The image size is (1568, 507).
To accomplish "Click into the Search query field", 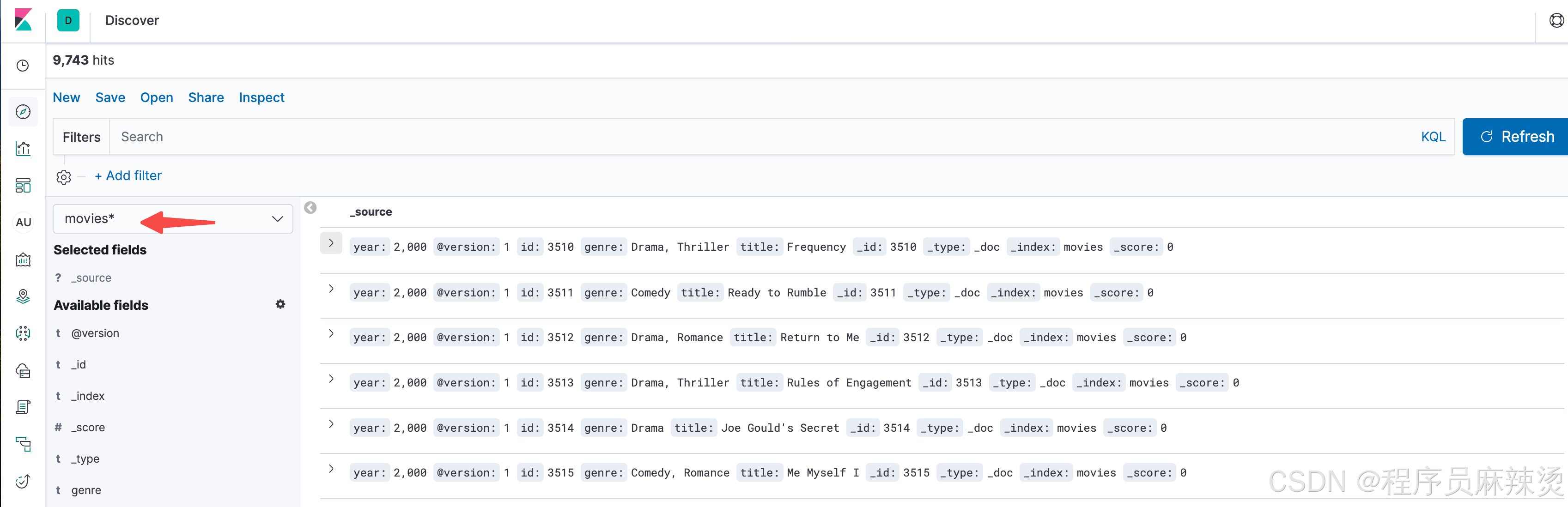I will pos(730,137).
